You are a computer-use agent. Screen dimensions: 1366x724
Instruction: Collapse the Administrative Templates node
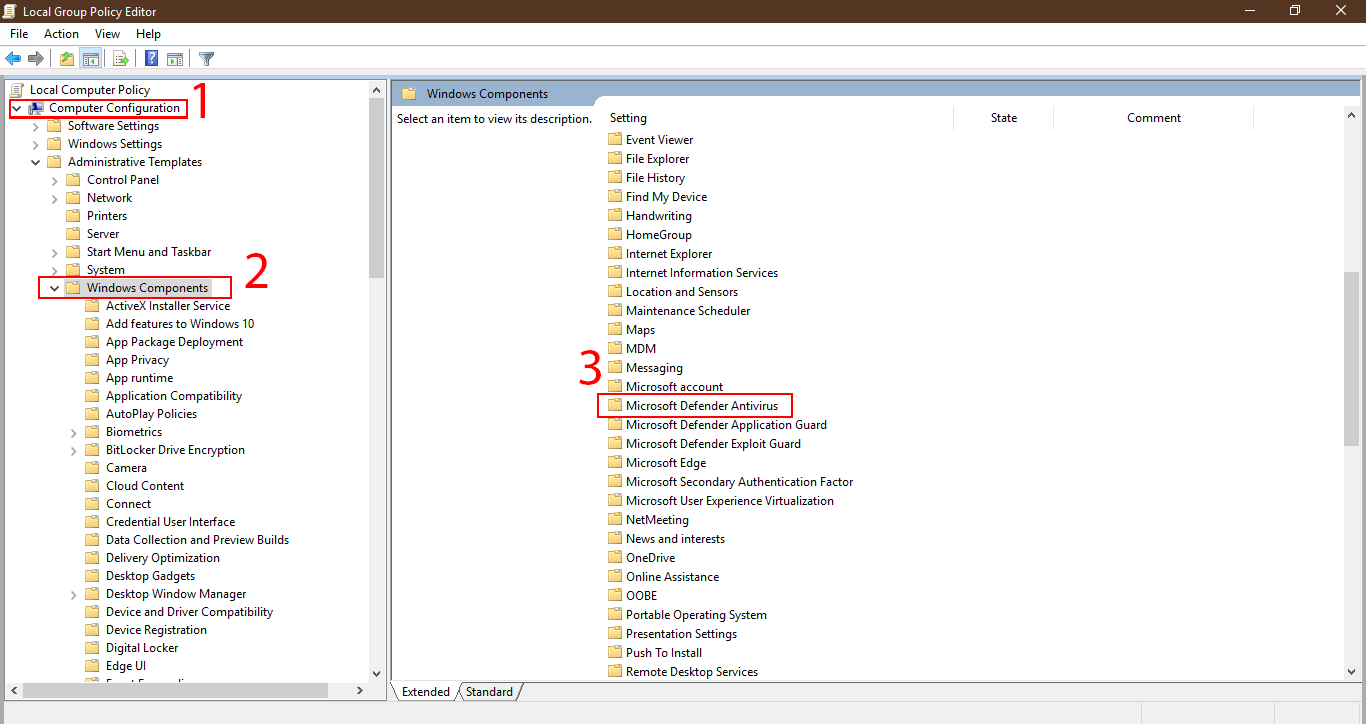(36, 162)
